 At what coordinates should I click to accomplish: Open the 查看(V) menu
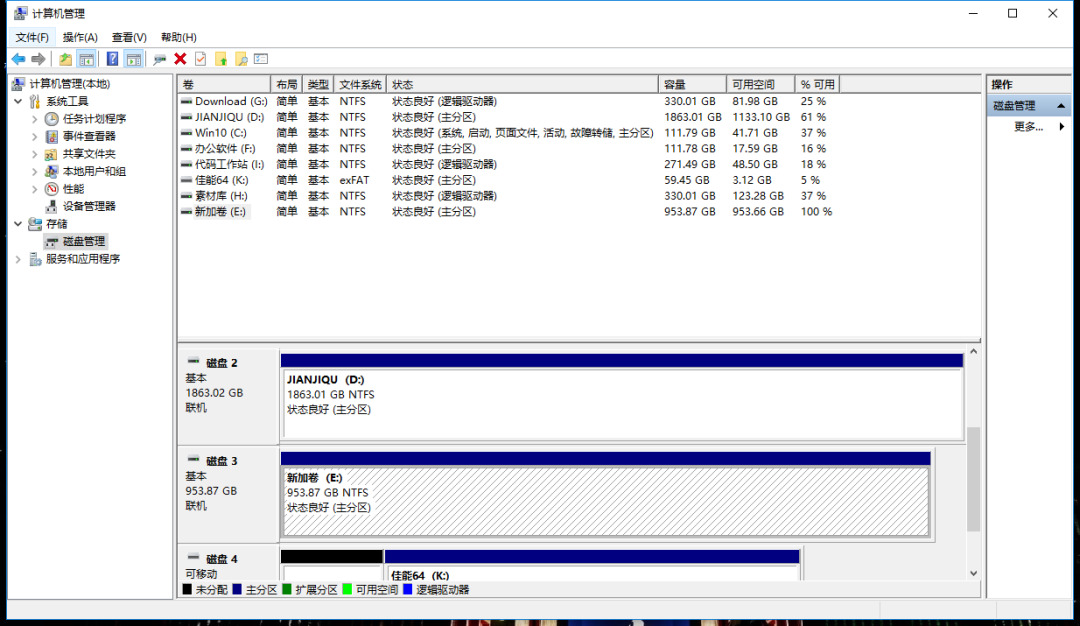click(x=129, y=37)
